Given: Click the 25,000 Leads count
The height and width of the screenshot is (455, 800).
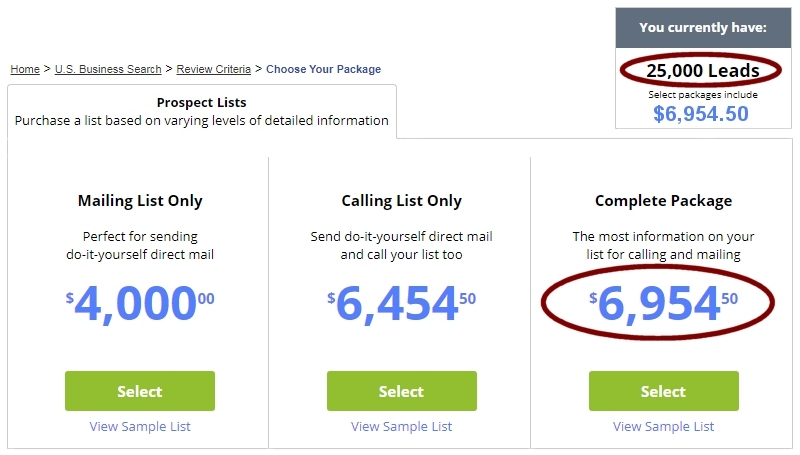Looking at the screenshot, I should pyautogui.click(x=702, y=71).
